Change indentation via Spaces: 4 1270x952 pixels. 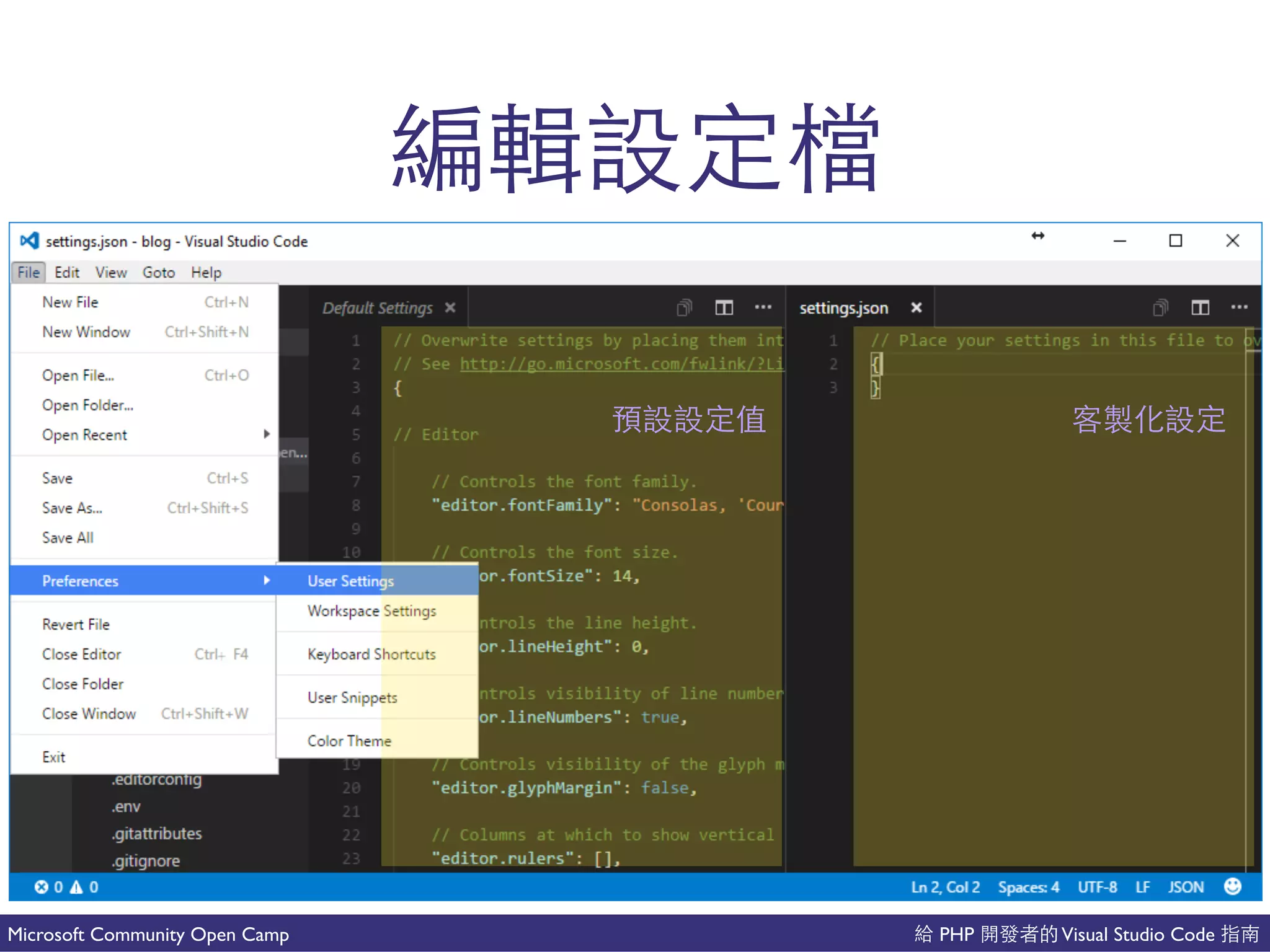[x=1028, y=887]
